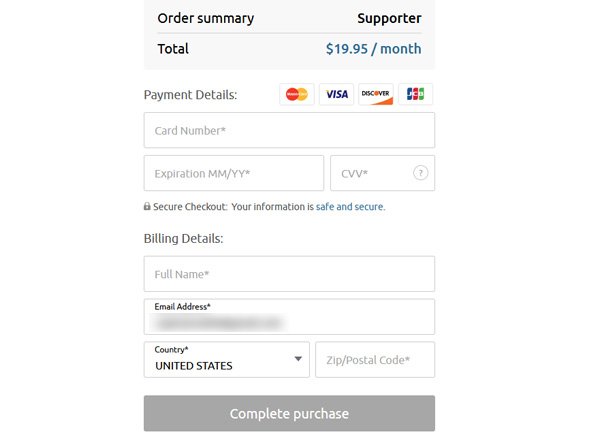This screenshot has width=600, height=440.
Task: Open the CVV help question mark
Action: click(421, 173)
